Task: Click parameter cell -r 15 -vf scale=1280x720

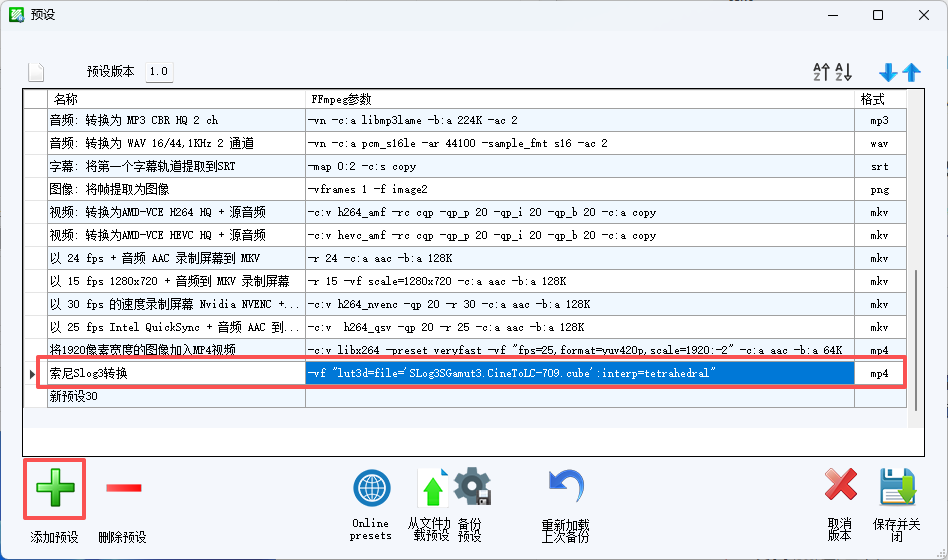Action: pyautogui.click(x=580, y=281)
